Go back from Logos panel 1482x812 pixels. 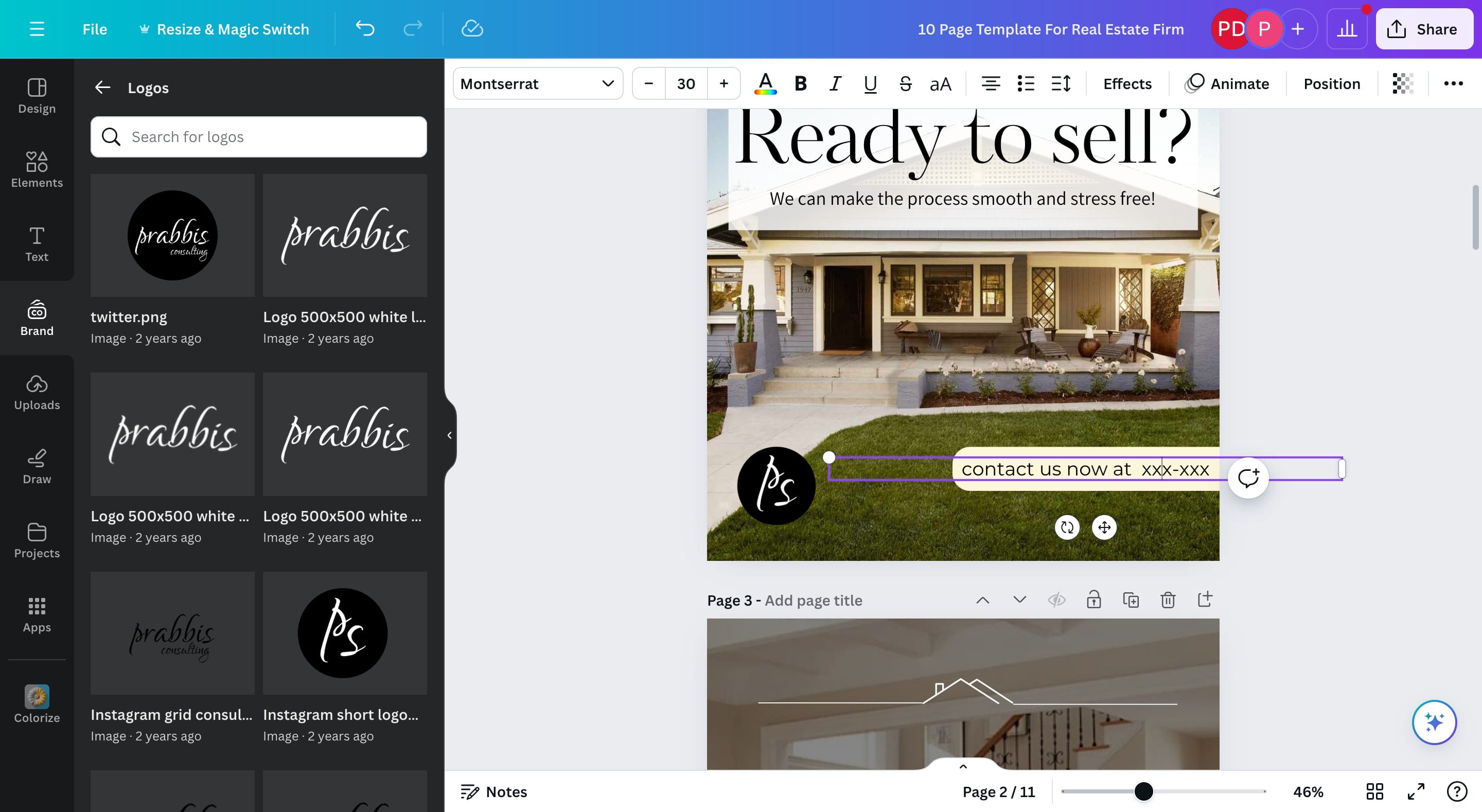click(102, 87)
